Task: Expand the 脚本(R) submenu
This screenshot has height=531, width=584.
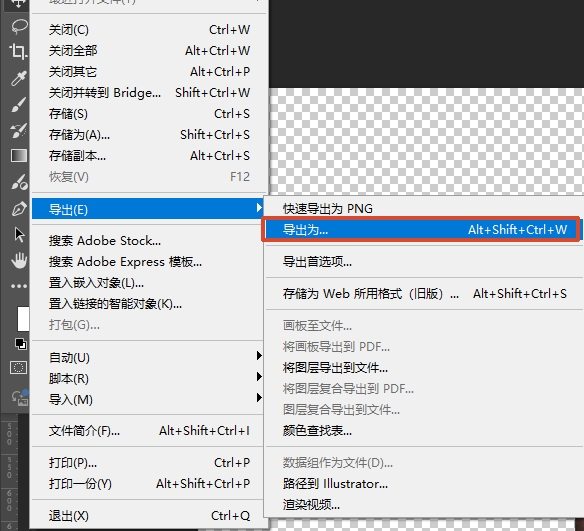Action: (x=148, y=379)
